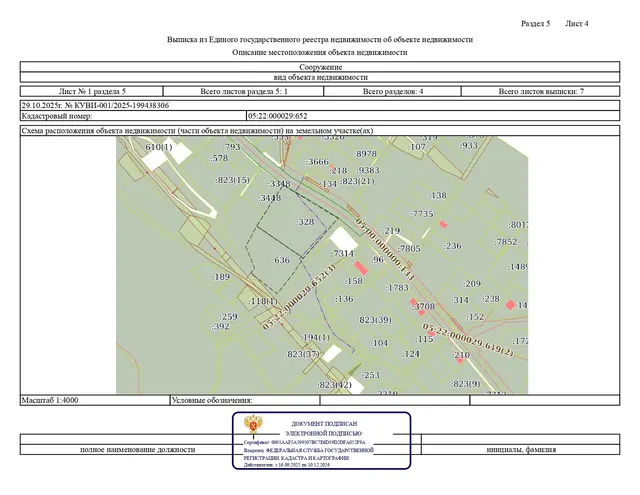Click the 'Раздел 5' header text
The width and height of the screenshot is (640, 495).
(x=535, y=24)
